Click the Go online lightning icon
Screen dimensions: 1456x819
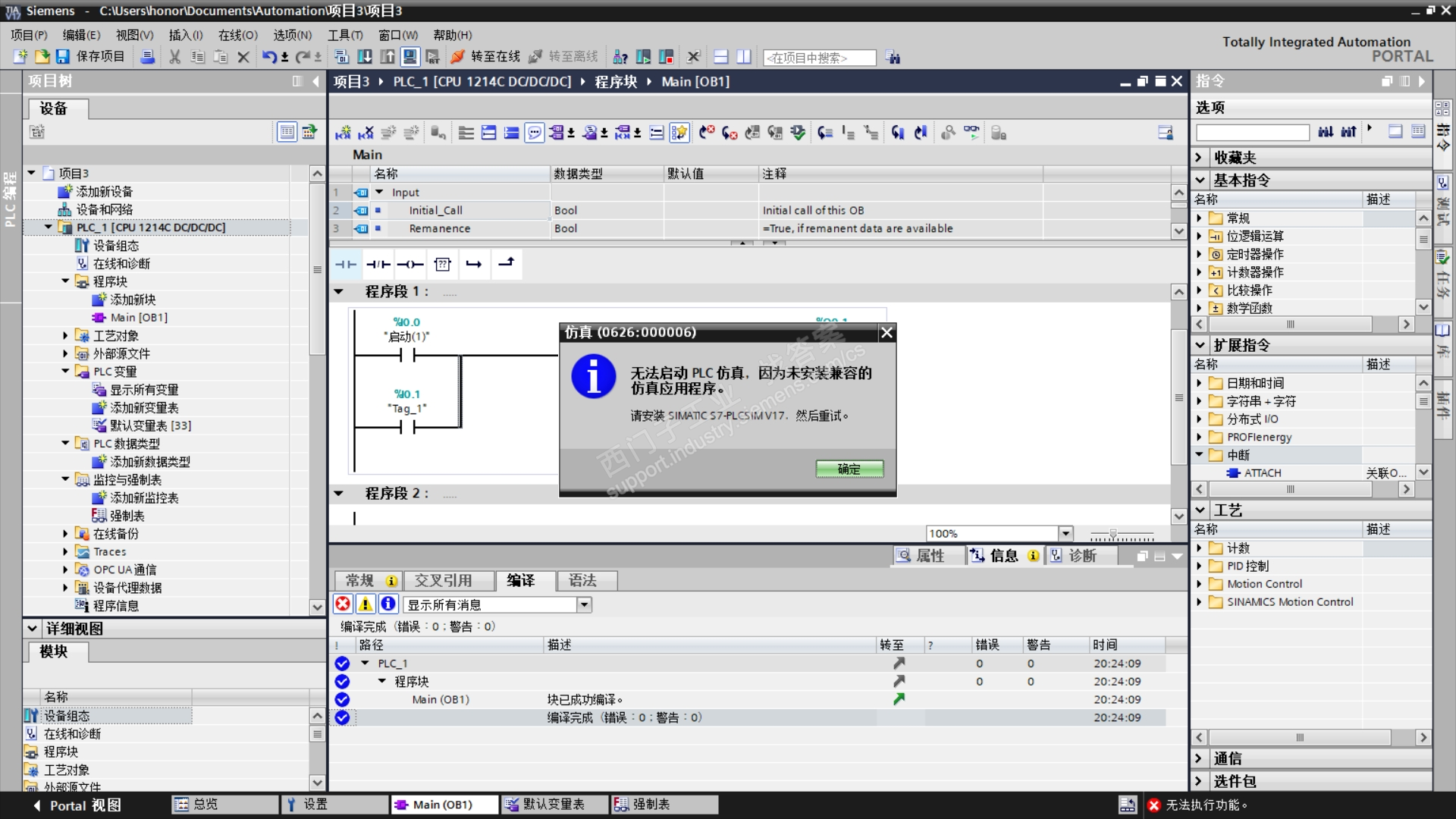(x=457, y=57)
